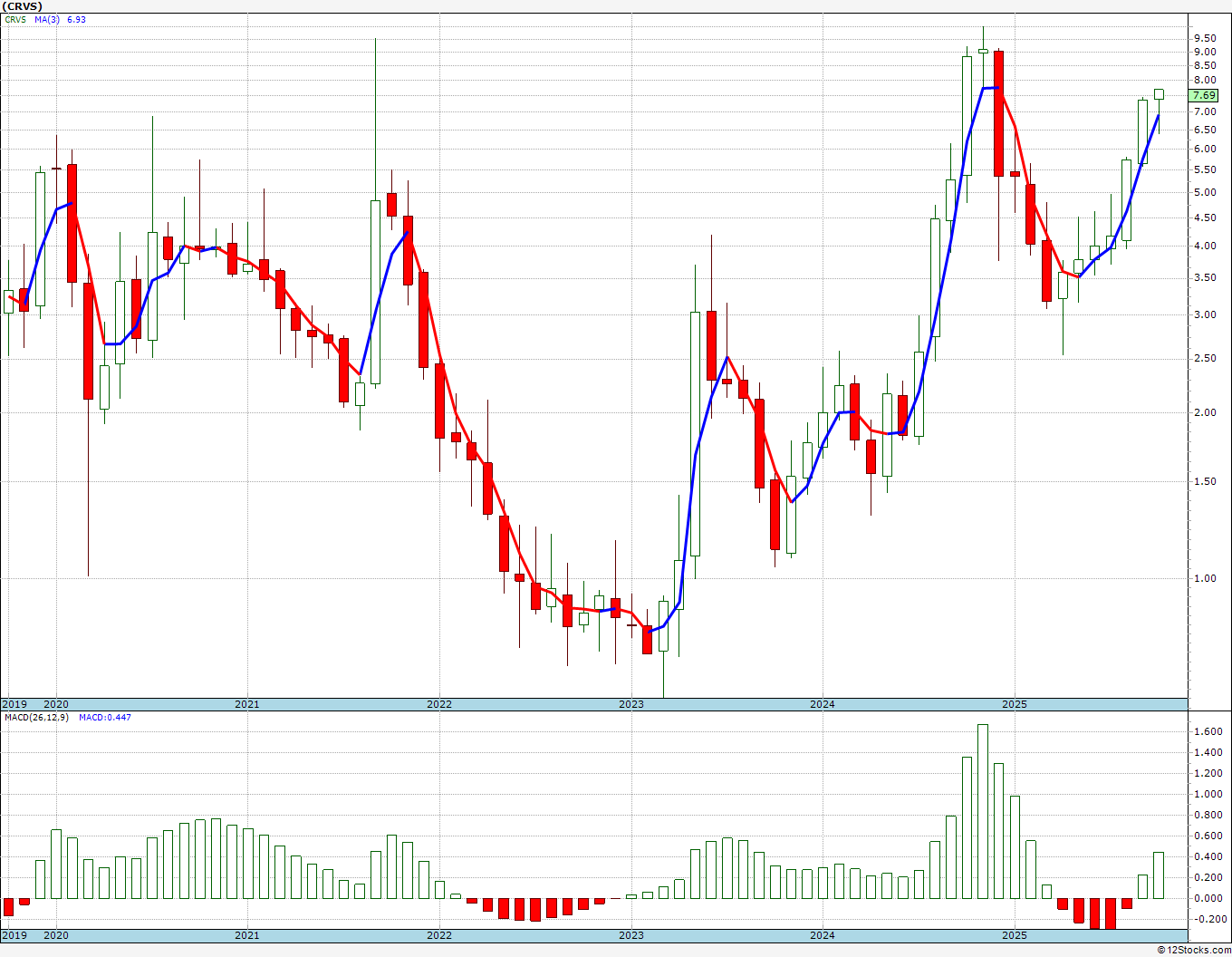Select 2022 on the MACD panel time axis

[x=439, y=935]
